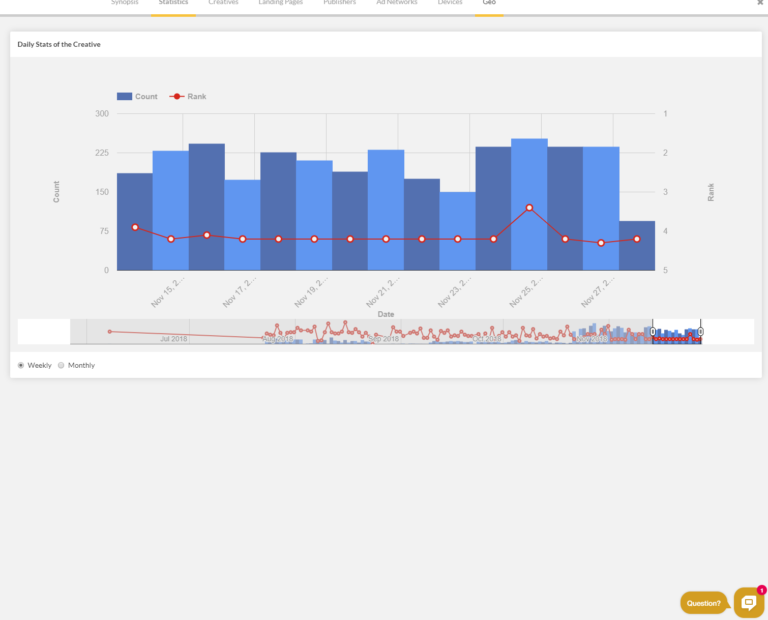Click the Question? help button
This screenshot has width=768, height=620.
point(704,603)
